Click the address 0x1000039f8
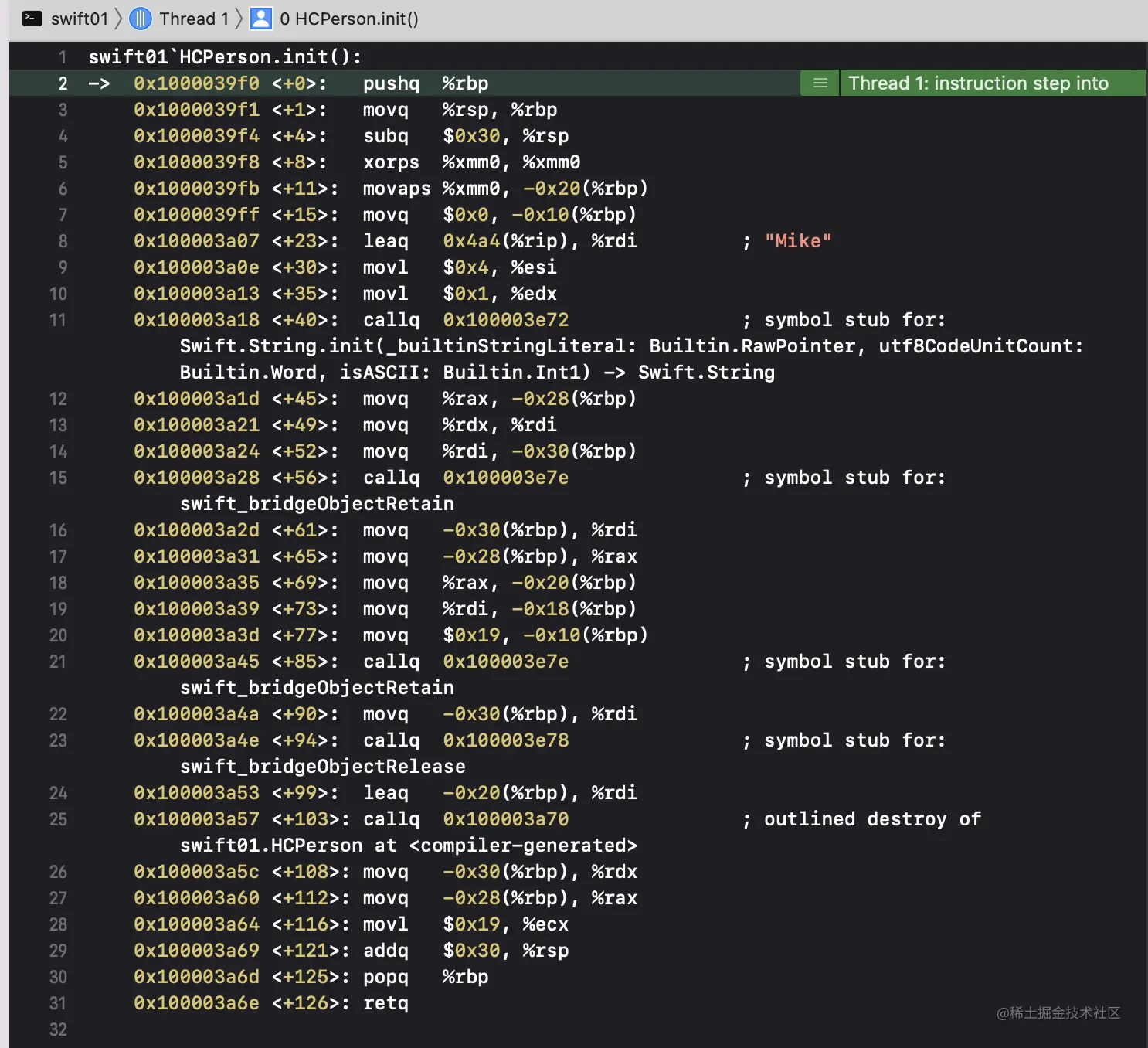The image size is (1148, 1048). click(x=196, y=162)
